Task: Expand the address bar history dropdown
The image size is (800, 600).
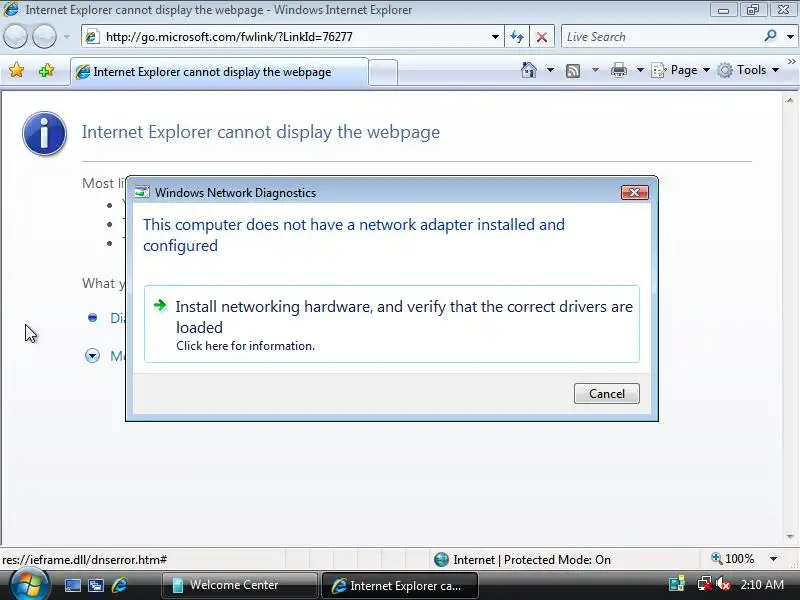Action: (x=495, y=37)
